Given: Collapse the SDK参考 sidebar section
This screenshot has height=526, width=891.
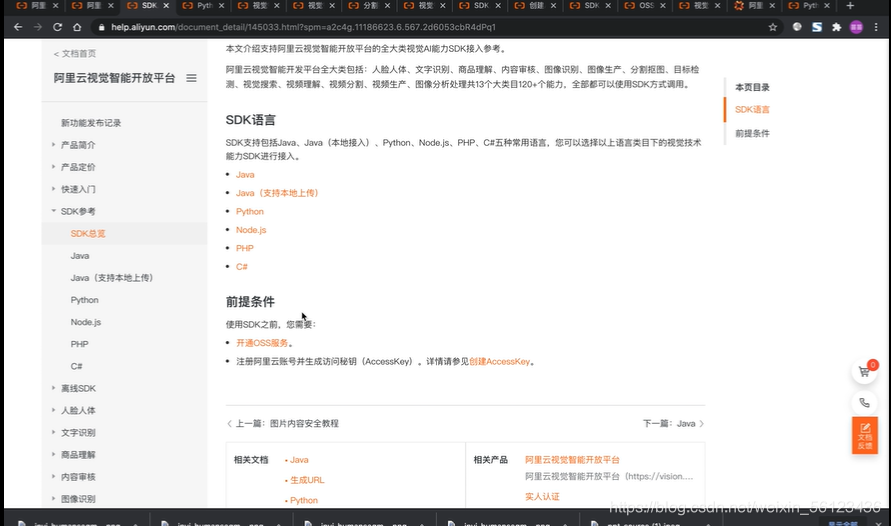Looking at the screenshot, I should [x=78, y=211].
